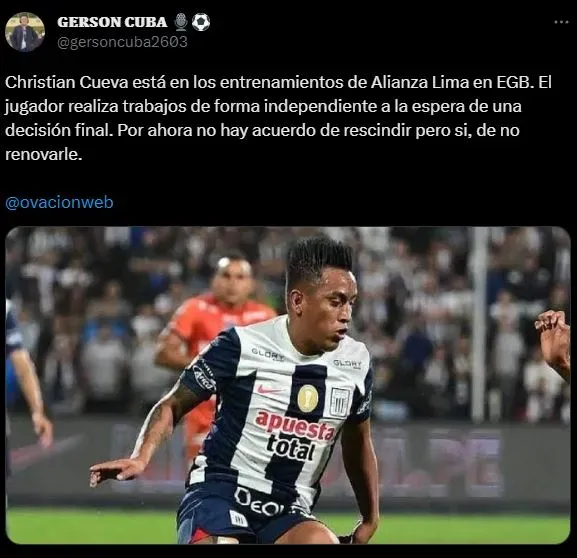
Task: Click Gerson Cuba's profile avatar
Action: 25,32
